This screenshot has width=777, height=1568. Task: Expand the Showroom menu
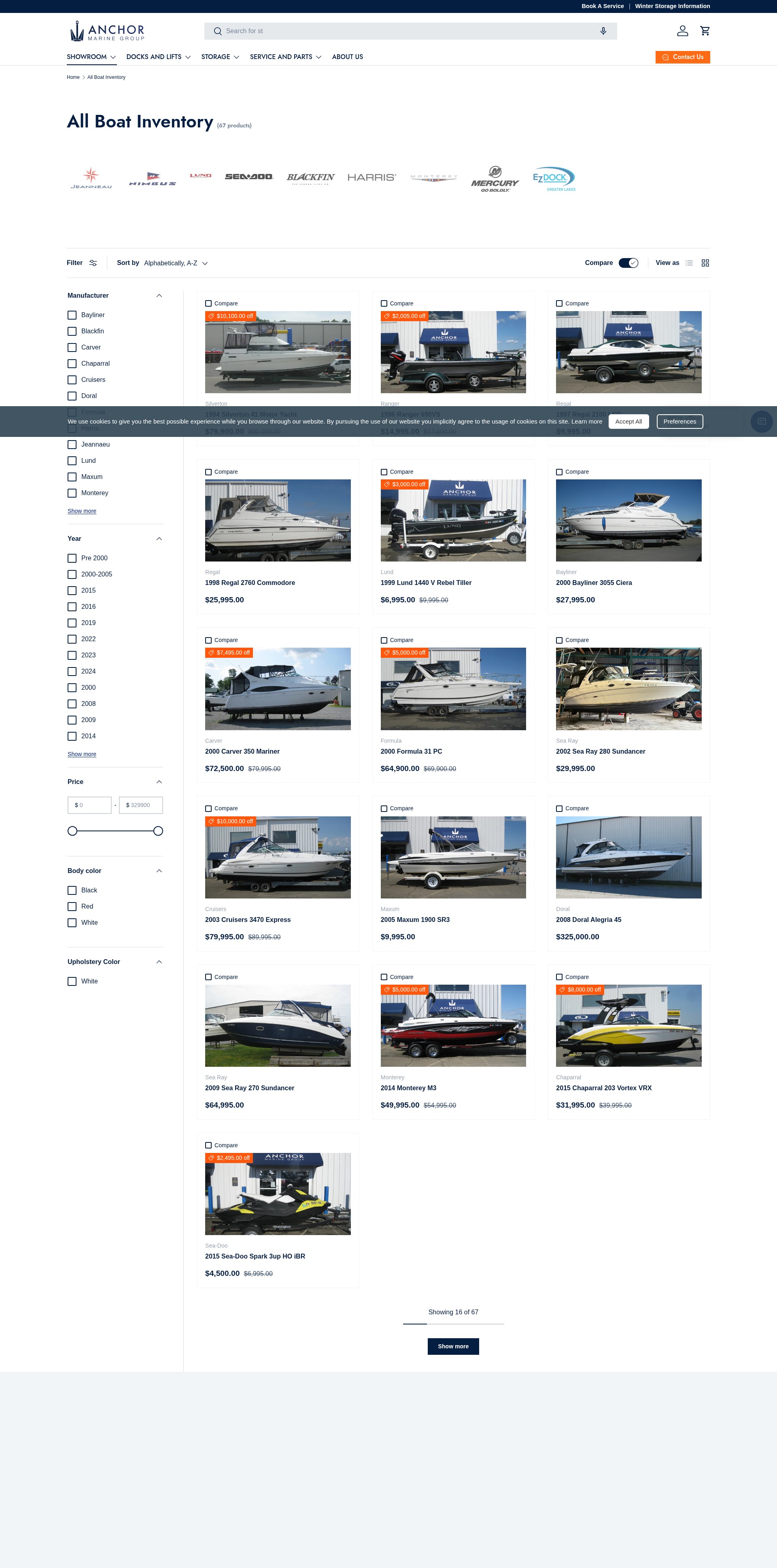coord(91,57)
